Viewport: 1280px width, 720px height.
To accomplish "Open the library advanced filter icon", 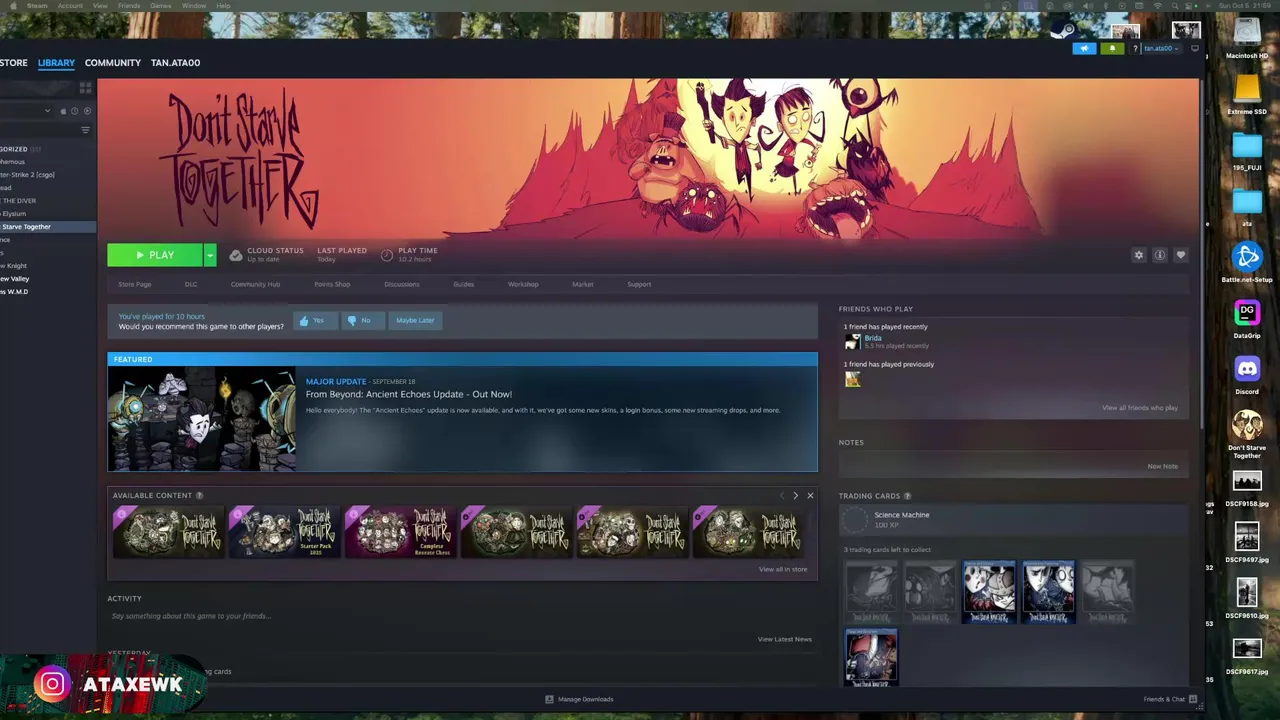I will [85, 130].
